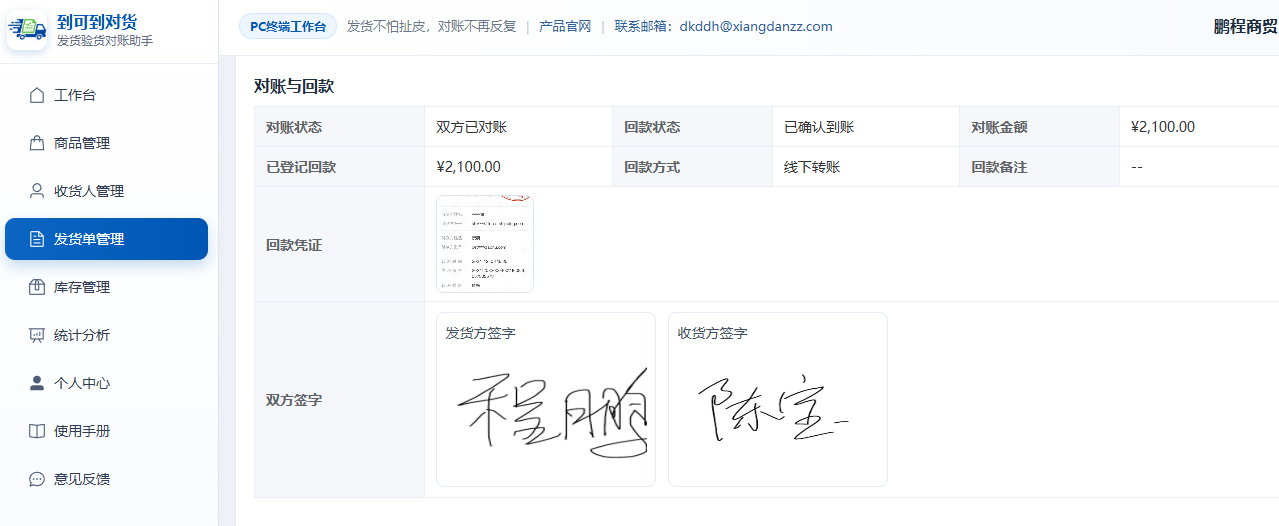
Task: Click the 工作台 home icon
Action: click(x=37, y=95)
